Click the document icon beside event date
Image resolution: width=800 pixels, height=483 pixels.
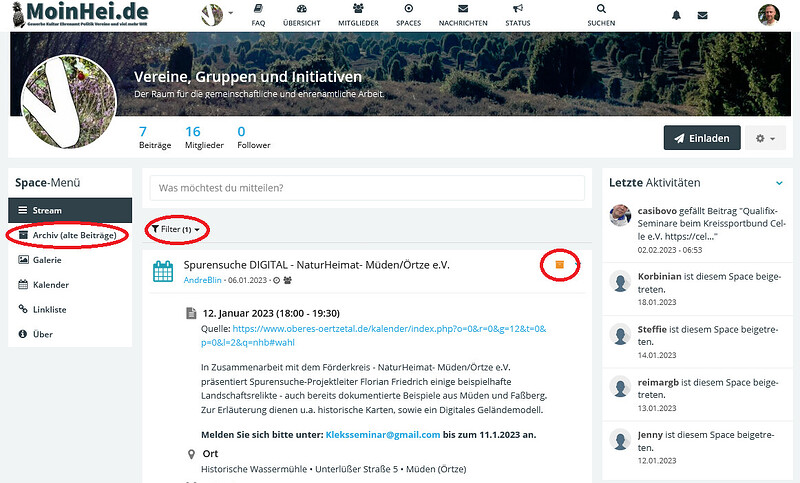point(191,313)
